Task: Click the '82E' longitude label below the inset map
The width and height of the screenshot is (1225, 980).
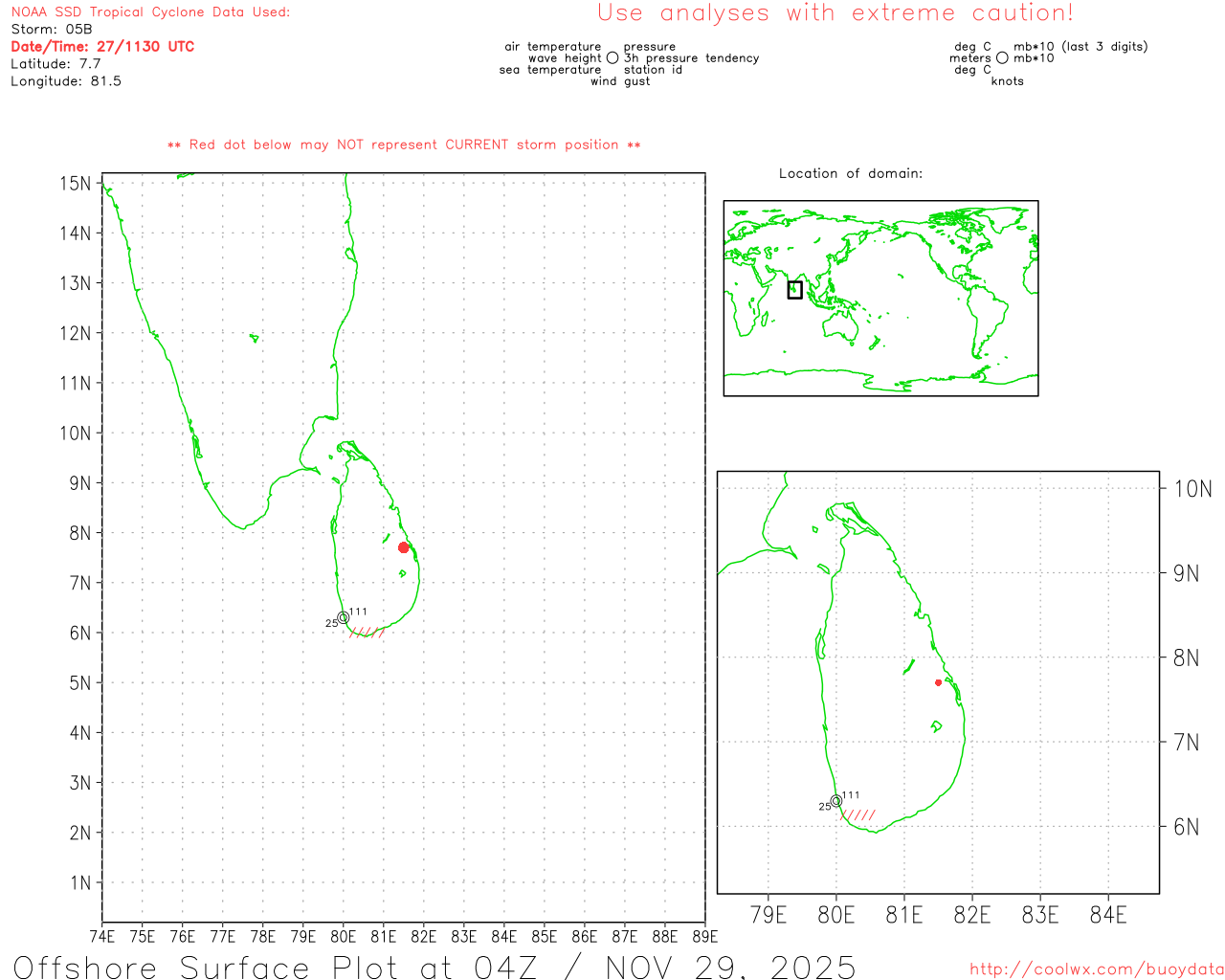Action: click(x=972, y=915)
